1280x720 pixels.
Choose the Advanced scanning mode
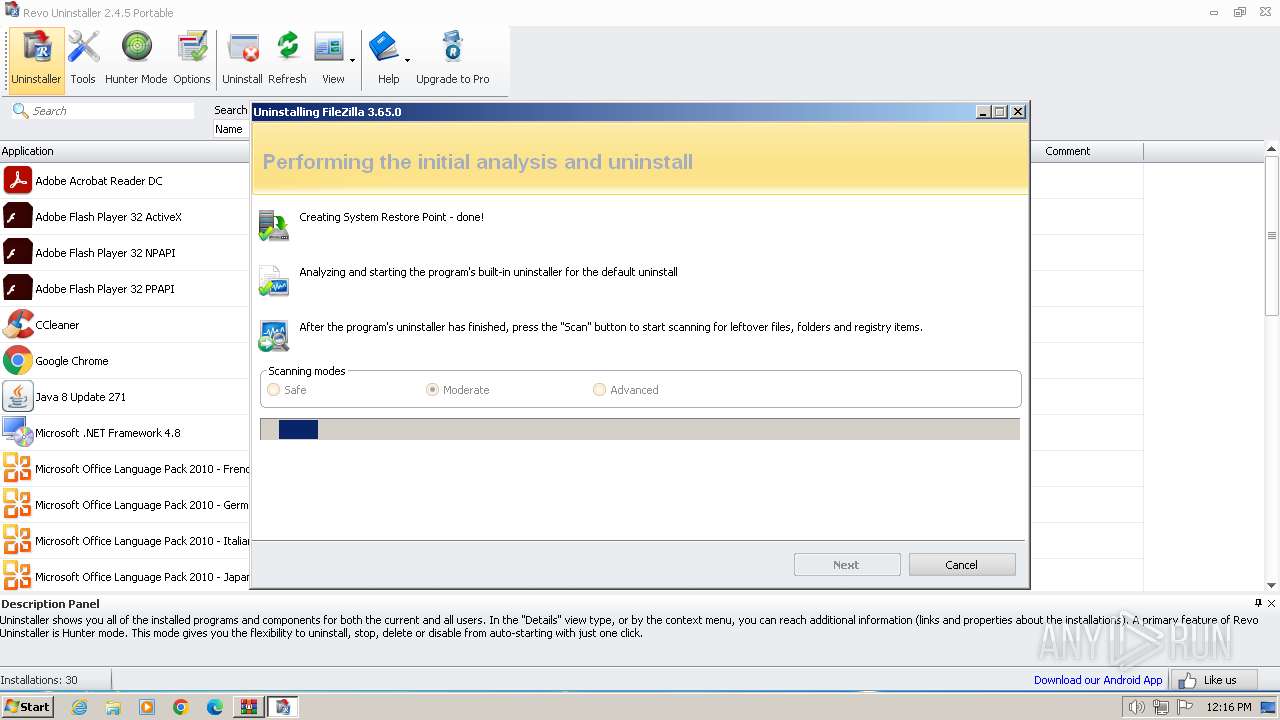click(600, 390)
